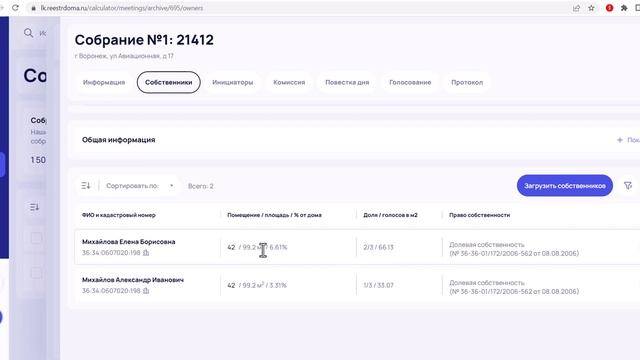This screenshot has width=640, height=360.
Task: Click the owner name Михайлова Елена Борисовна
Action: point(129,242)
